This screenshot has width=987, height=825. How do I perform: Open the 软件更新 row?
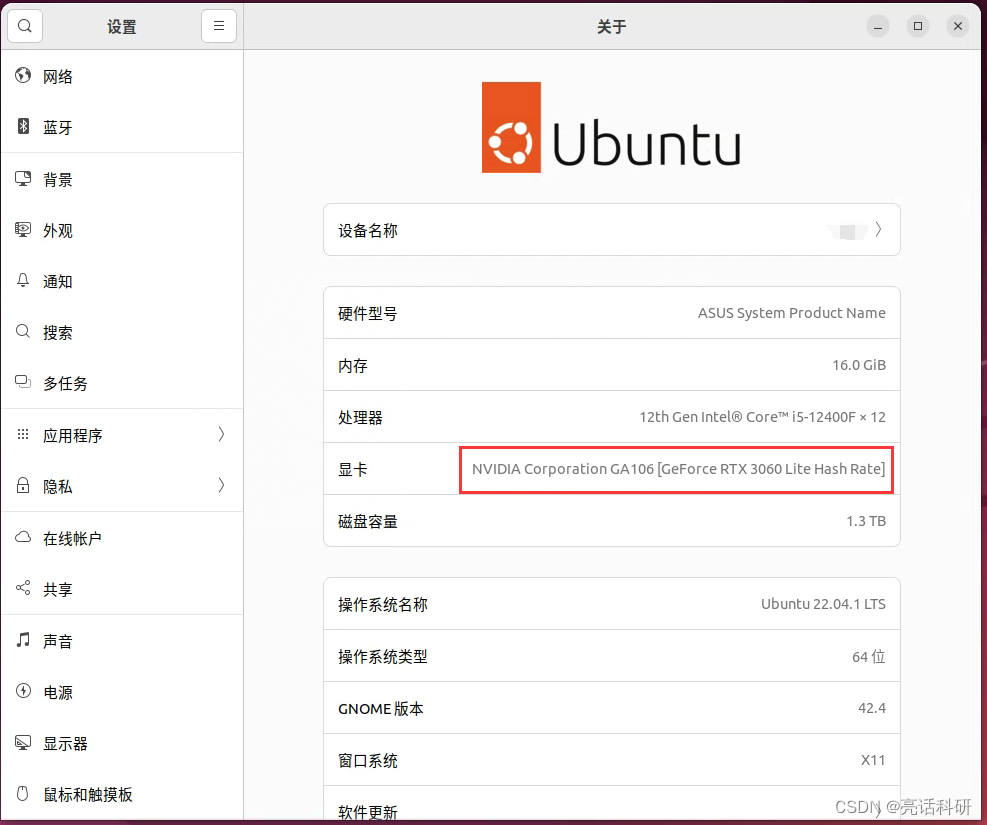pos(611,804)
